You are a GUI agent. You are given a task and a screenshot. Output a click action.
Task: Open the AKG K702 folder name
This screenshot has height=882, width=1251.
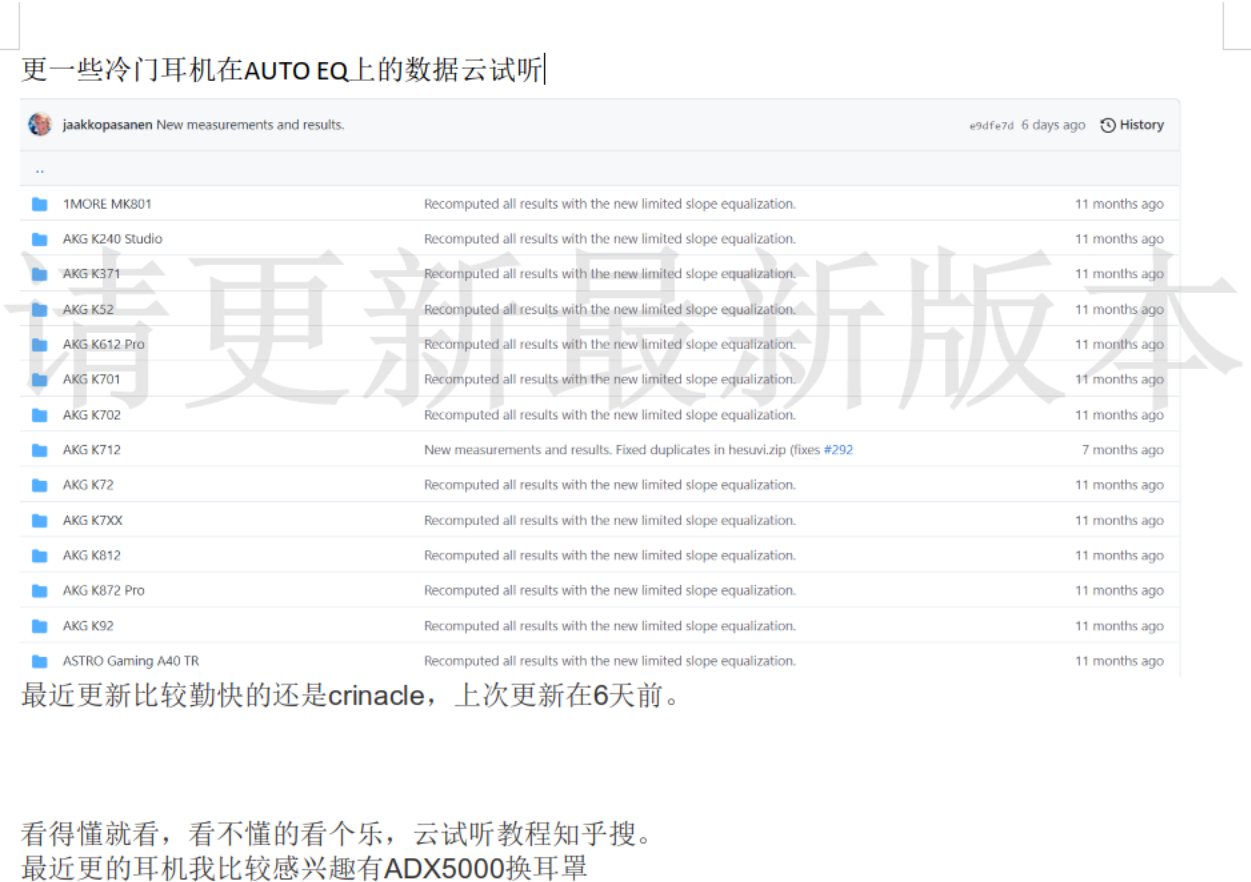[91, 415]
